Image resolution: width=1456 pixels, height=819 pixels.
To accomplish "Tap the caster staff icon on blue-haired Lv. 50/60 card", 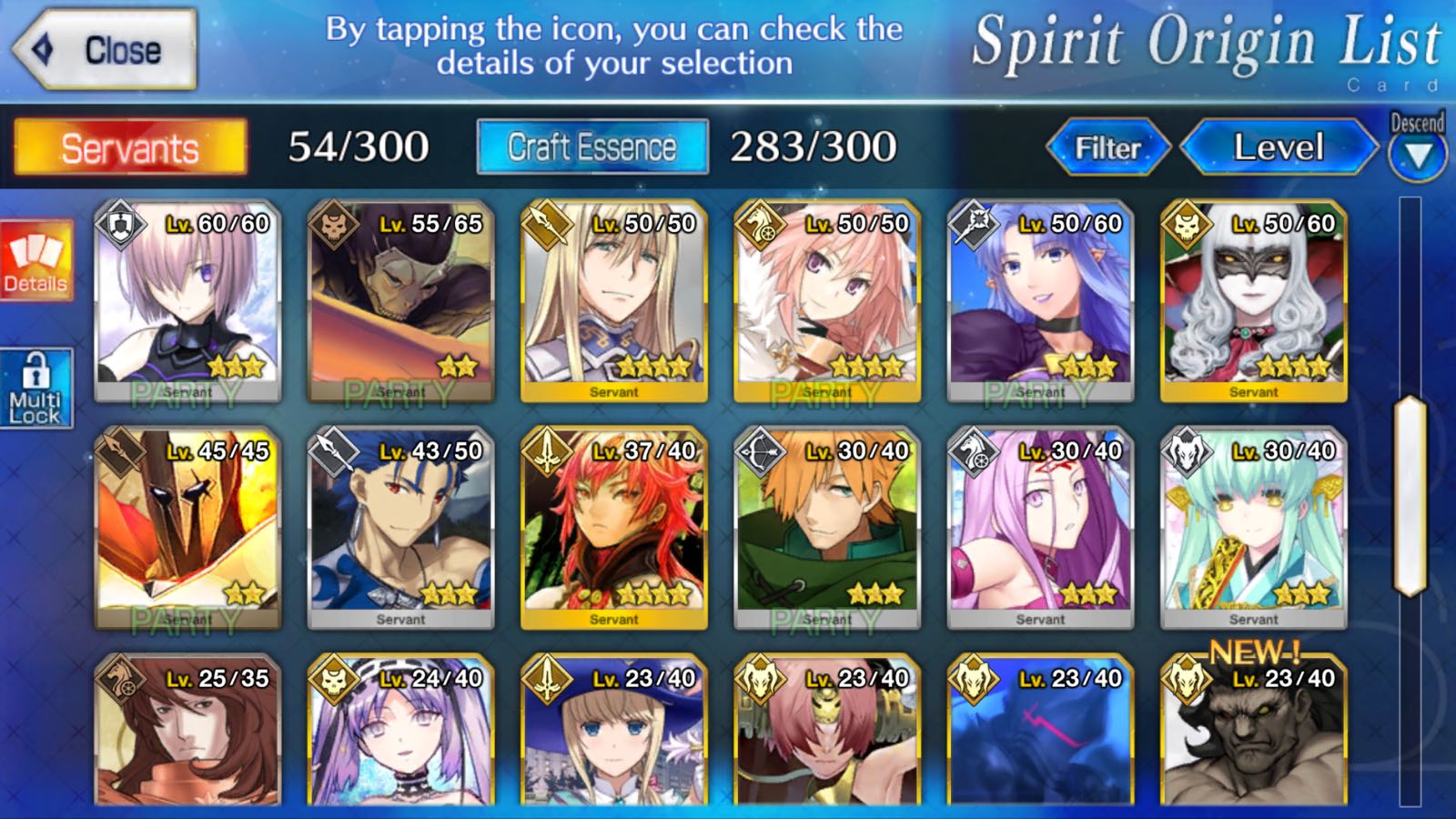I will click(974, 225).
